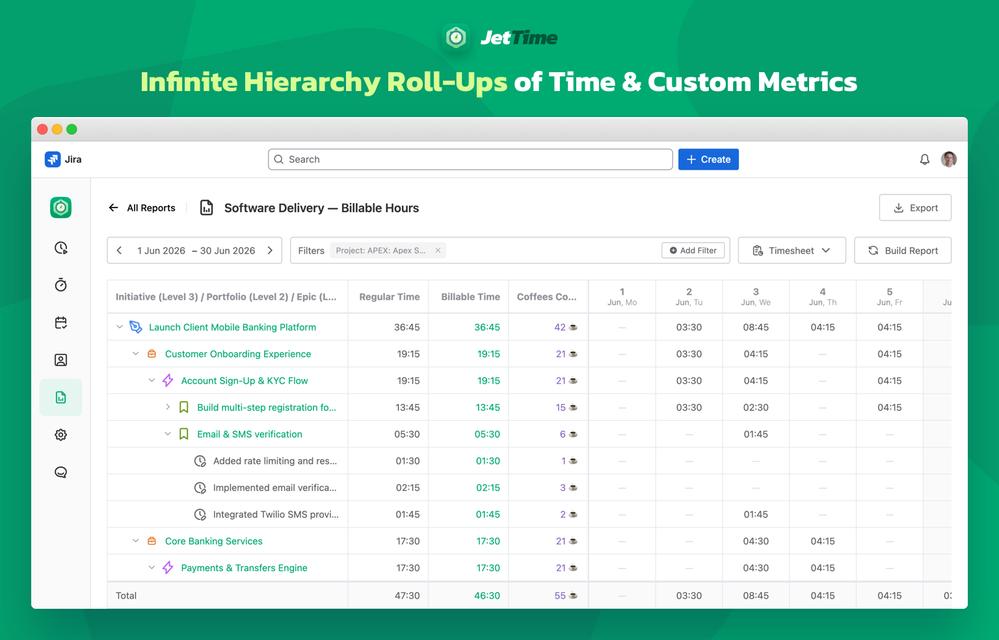This screenshot has width=999, height=640.
Task: Click worklog clock icon for Added rate limiting
Action: tap(200, 460)
